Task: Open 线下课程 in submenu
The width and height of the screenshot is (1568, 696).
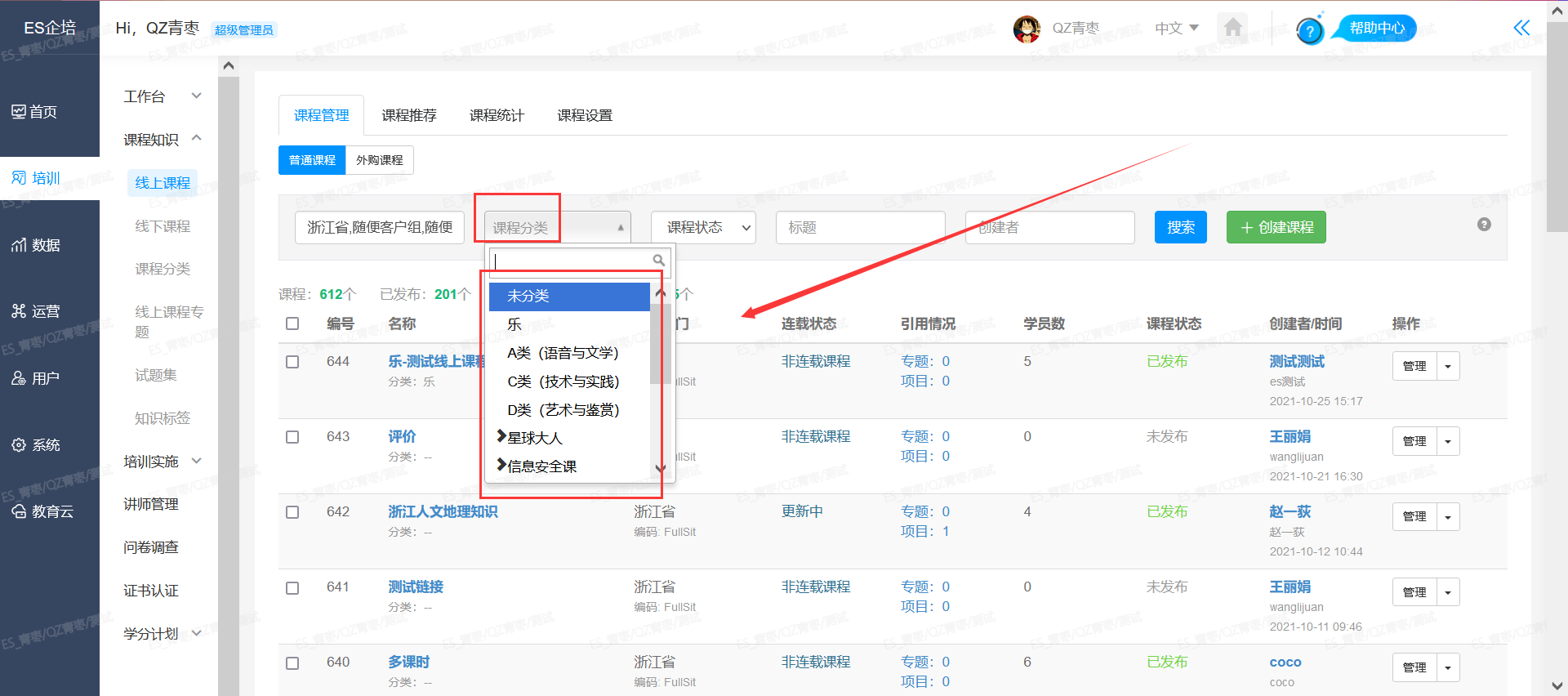Action: click(x=163, y=226)
